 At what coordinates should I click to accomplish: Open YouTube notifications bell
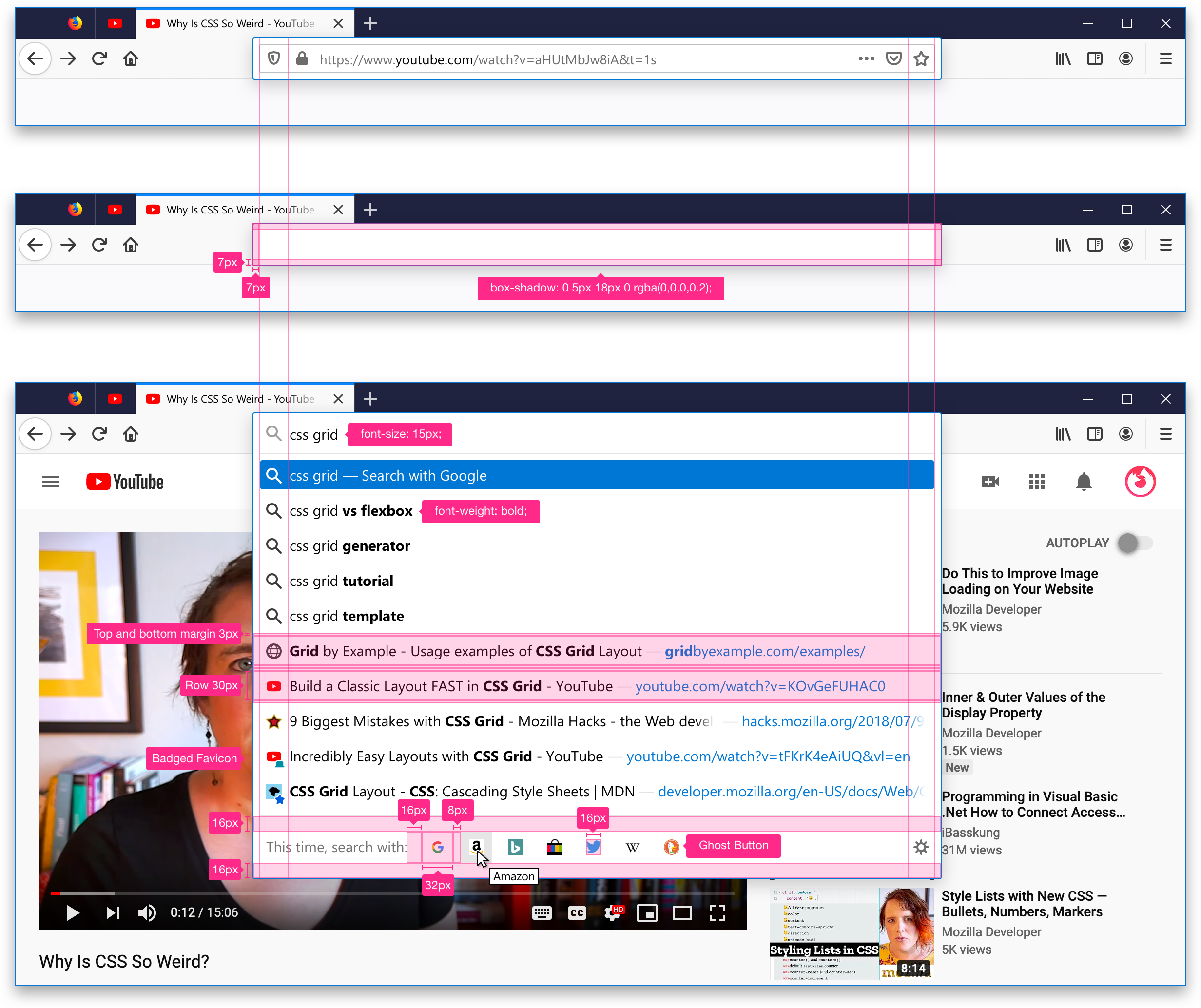[1083, 482]
